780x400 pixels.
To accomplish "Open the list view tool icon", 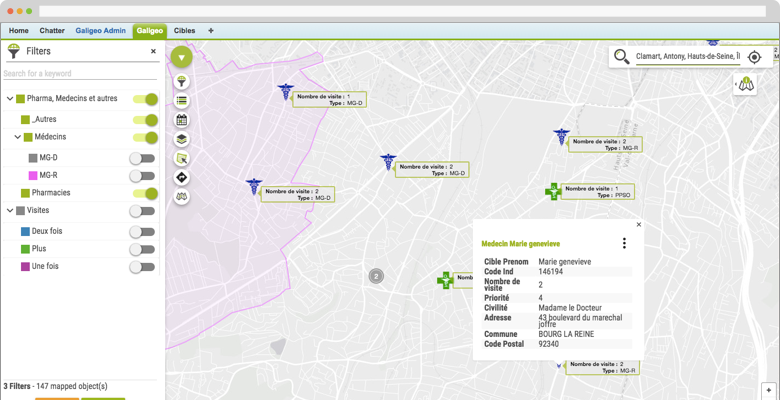I will (x=182, y=101).
